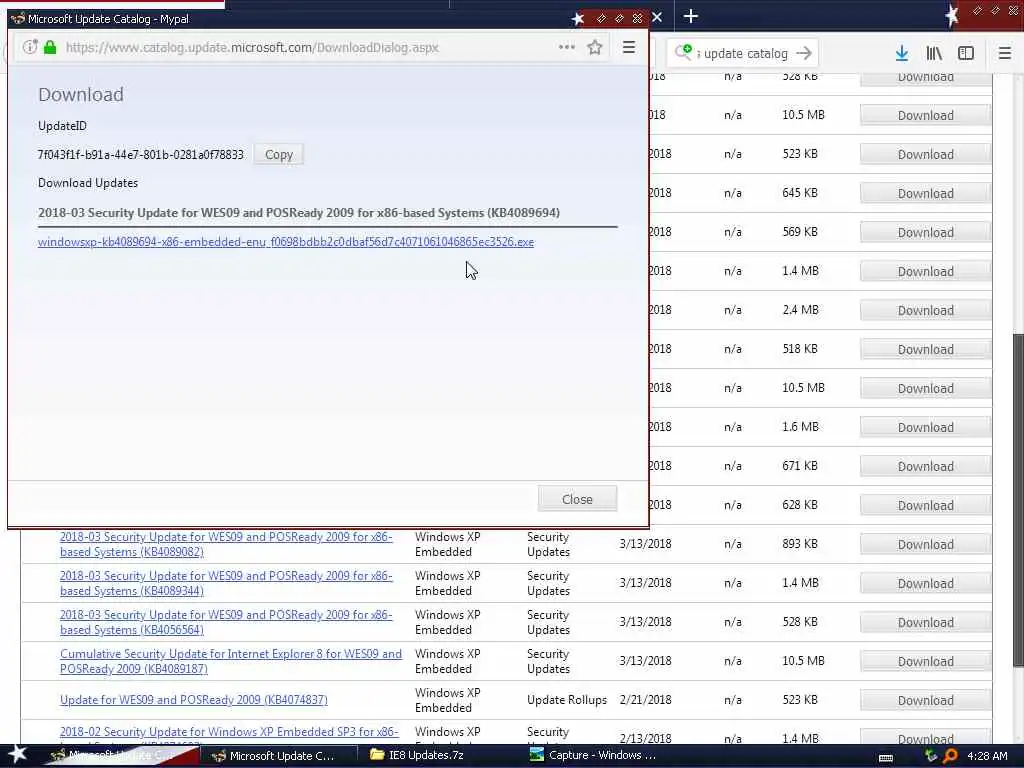This screenshot has height=768, width=1024.
Task: Click the search engine icon in search box
Action: click(684, 52)
